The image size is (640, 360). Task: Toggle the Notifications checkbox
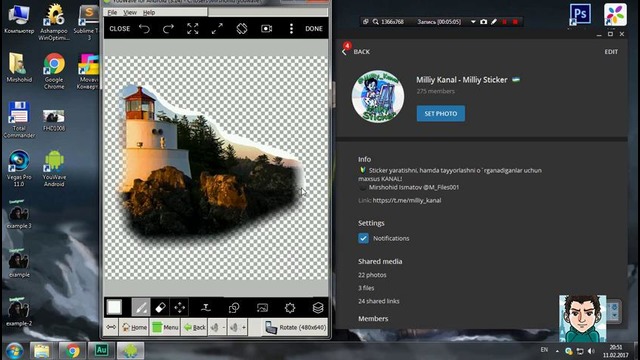point(363,238)
